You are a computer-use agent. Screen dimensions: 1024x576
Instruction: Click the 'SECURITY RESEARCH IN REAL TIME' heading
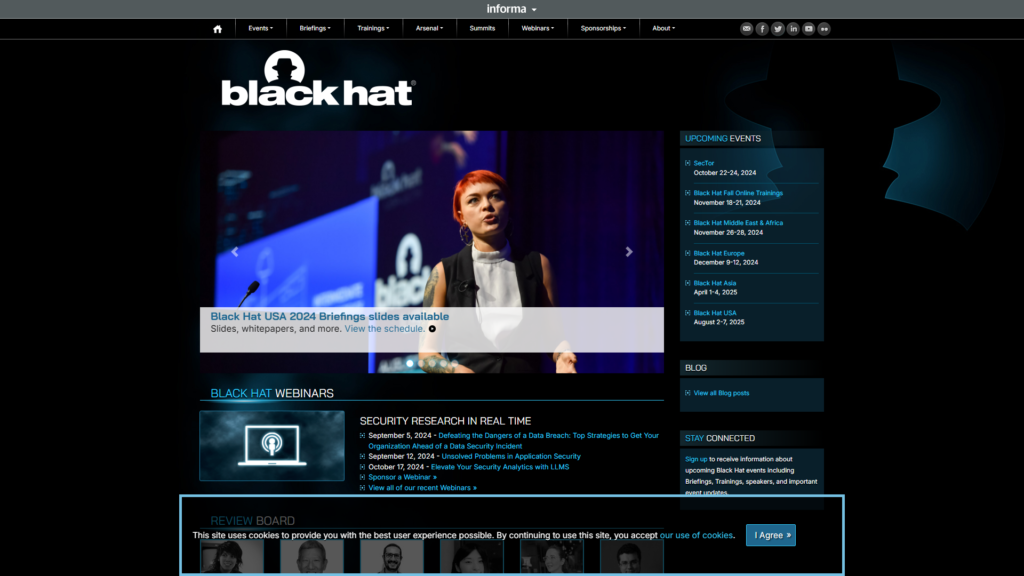(445, 421)
